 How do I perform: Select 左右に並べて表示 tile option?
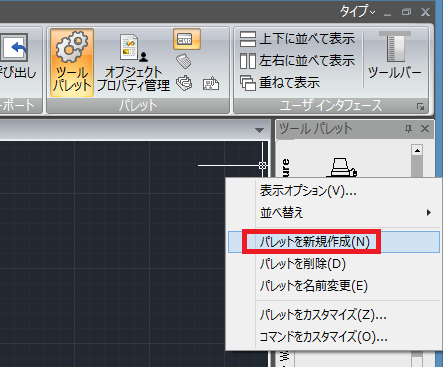[297, 61]
